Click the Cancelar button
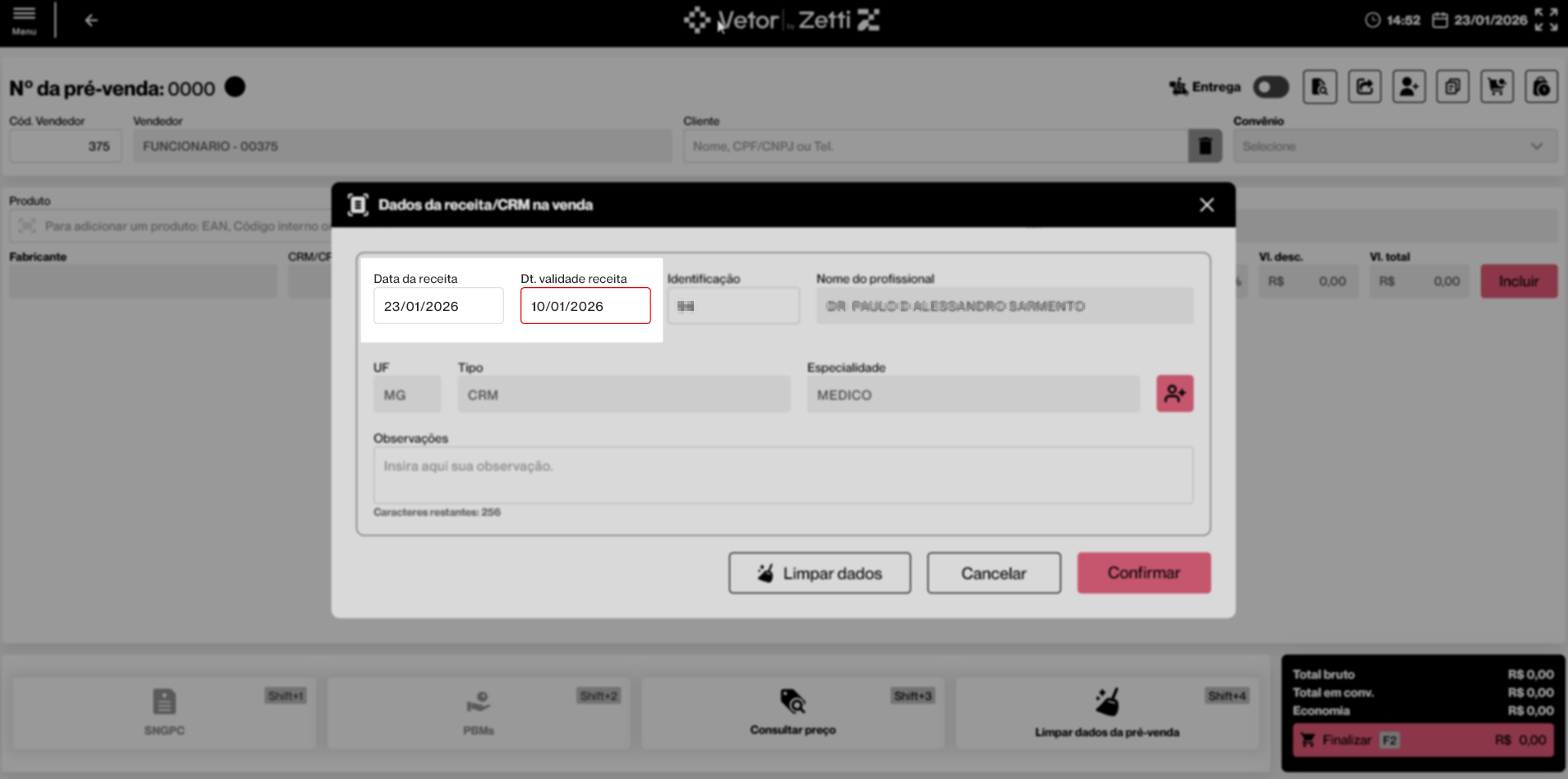The height and width of the screenshot is (779, 1568). (x=994, y=573)
